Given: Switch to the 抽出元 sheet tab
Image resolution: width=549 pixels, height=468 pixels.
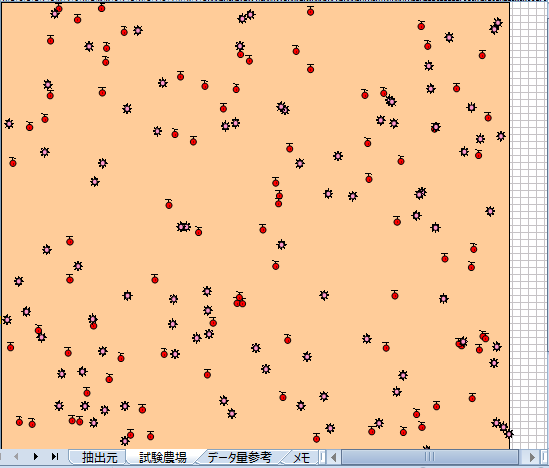Looking at the screenshot, I should (99, 457).
